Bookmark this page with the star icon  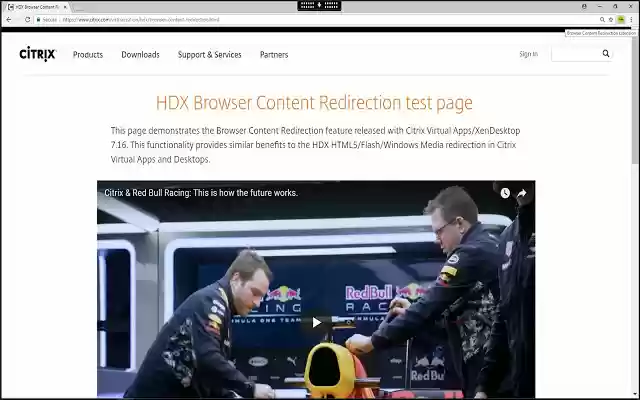611,20
